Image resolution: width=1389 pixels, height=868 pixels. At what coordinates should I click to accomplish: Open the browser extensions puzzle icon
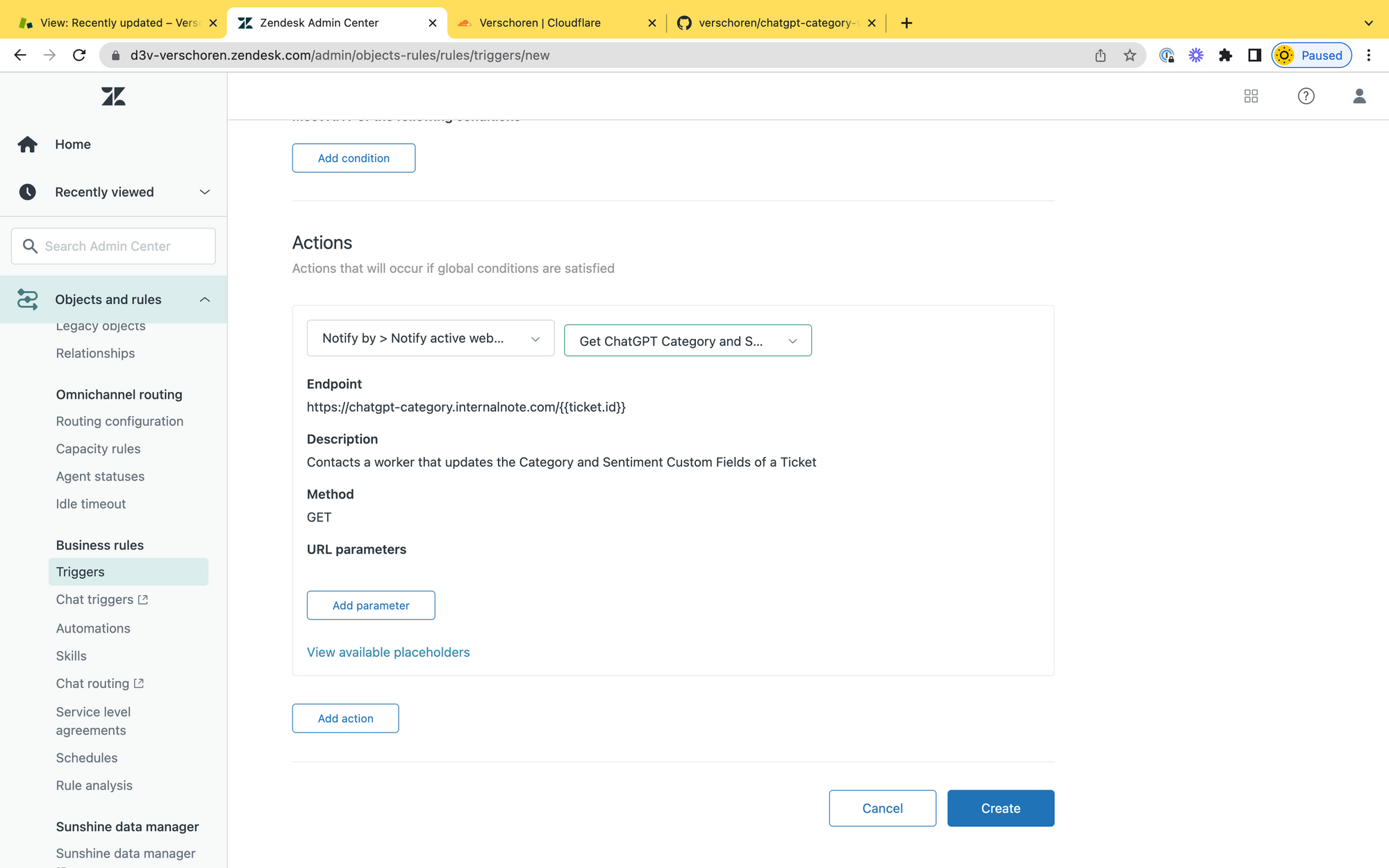point(1225,56)
